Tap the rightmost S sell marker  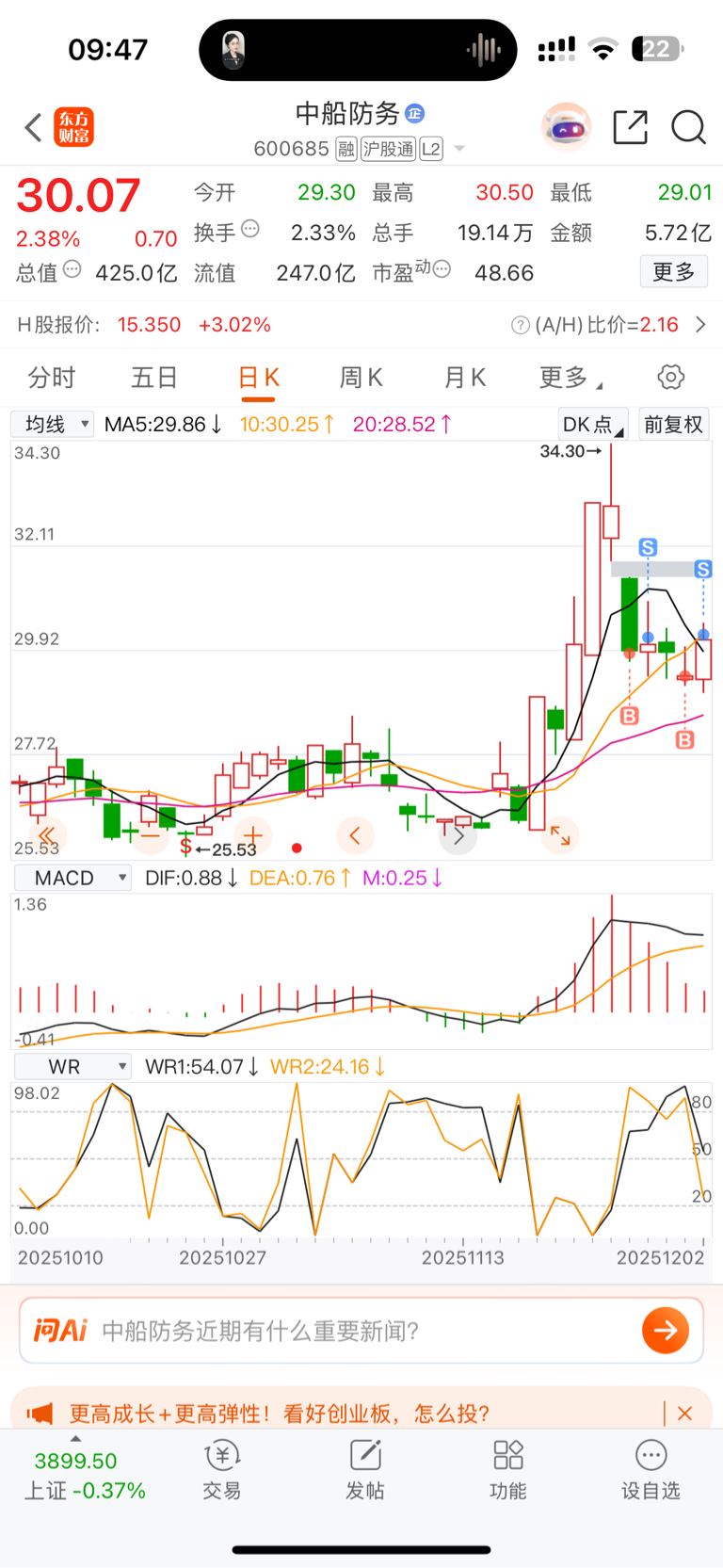click(x=703, y=569)
